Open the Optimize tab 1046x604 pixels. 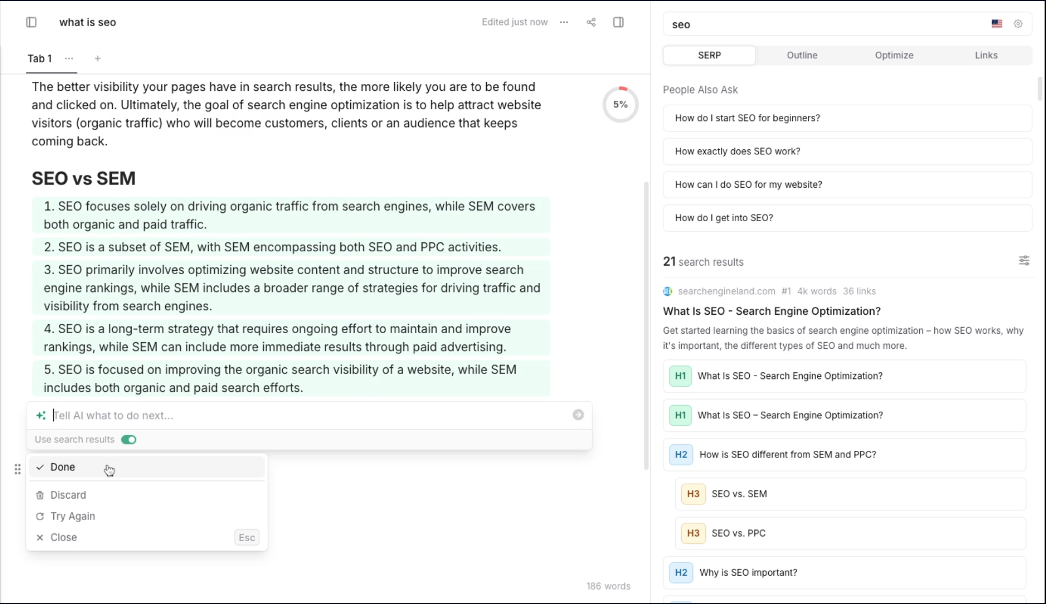click(x=894, y=55)
